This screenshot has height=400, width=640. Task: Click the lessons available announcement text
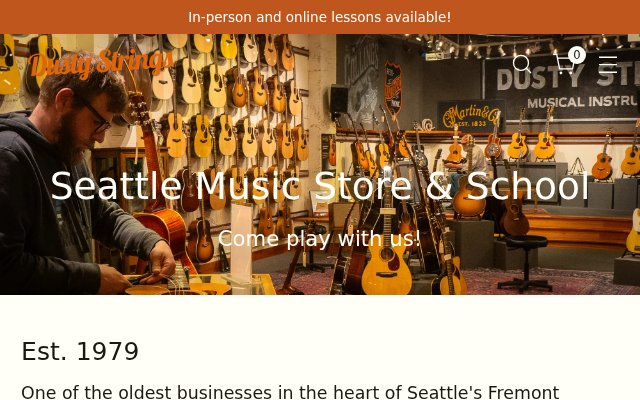tap(320, 17)
